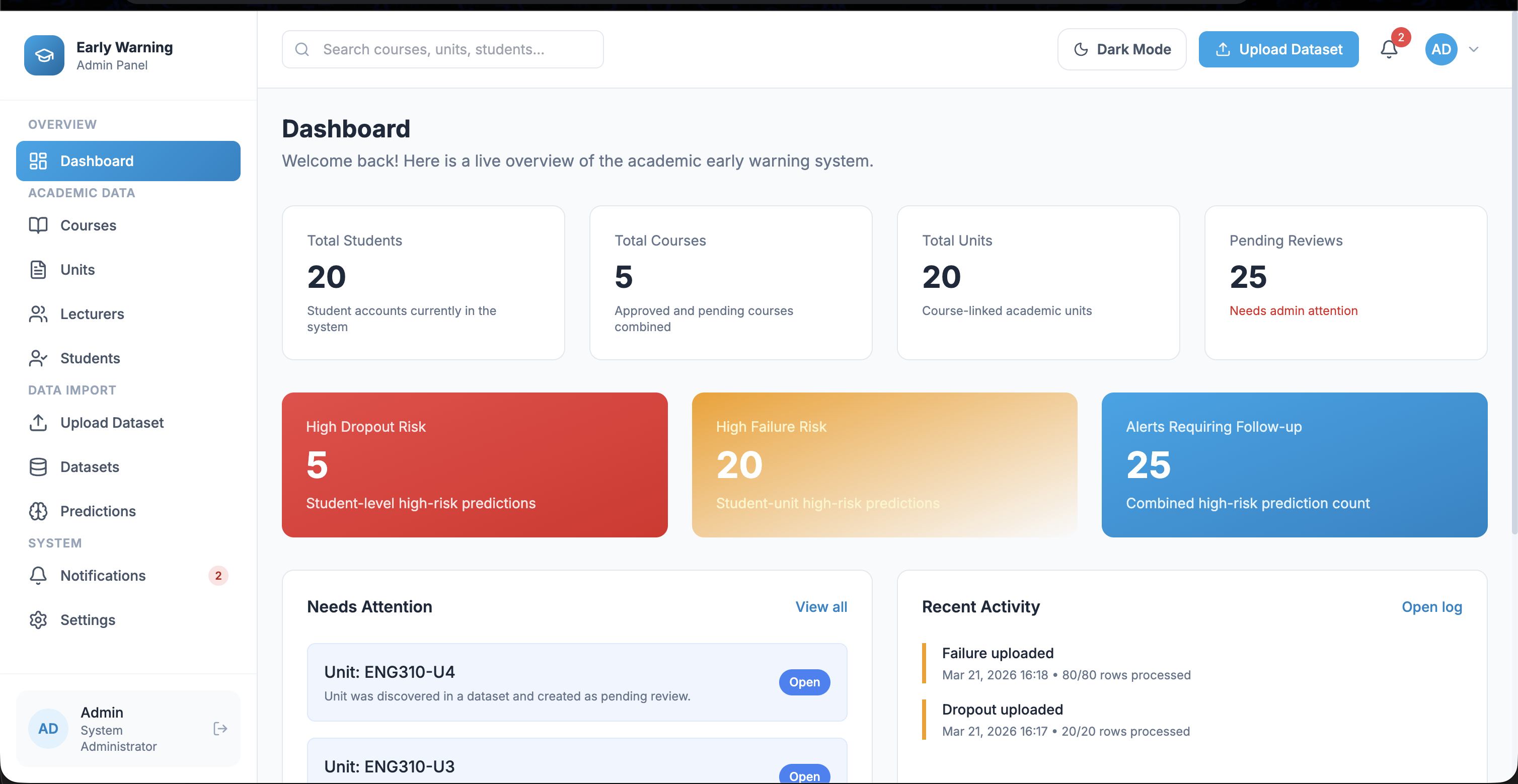This screenshot has width=1518, height=784.
Task: Select the Total Units card
Action: tap(1038, 283)
